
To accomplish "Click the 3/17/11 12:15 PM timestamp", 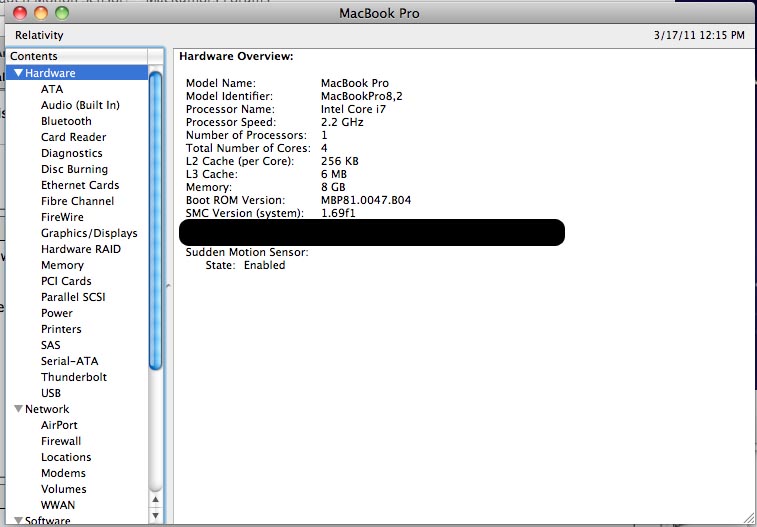I will (x=700, y=35).
